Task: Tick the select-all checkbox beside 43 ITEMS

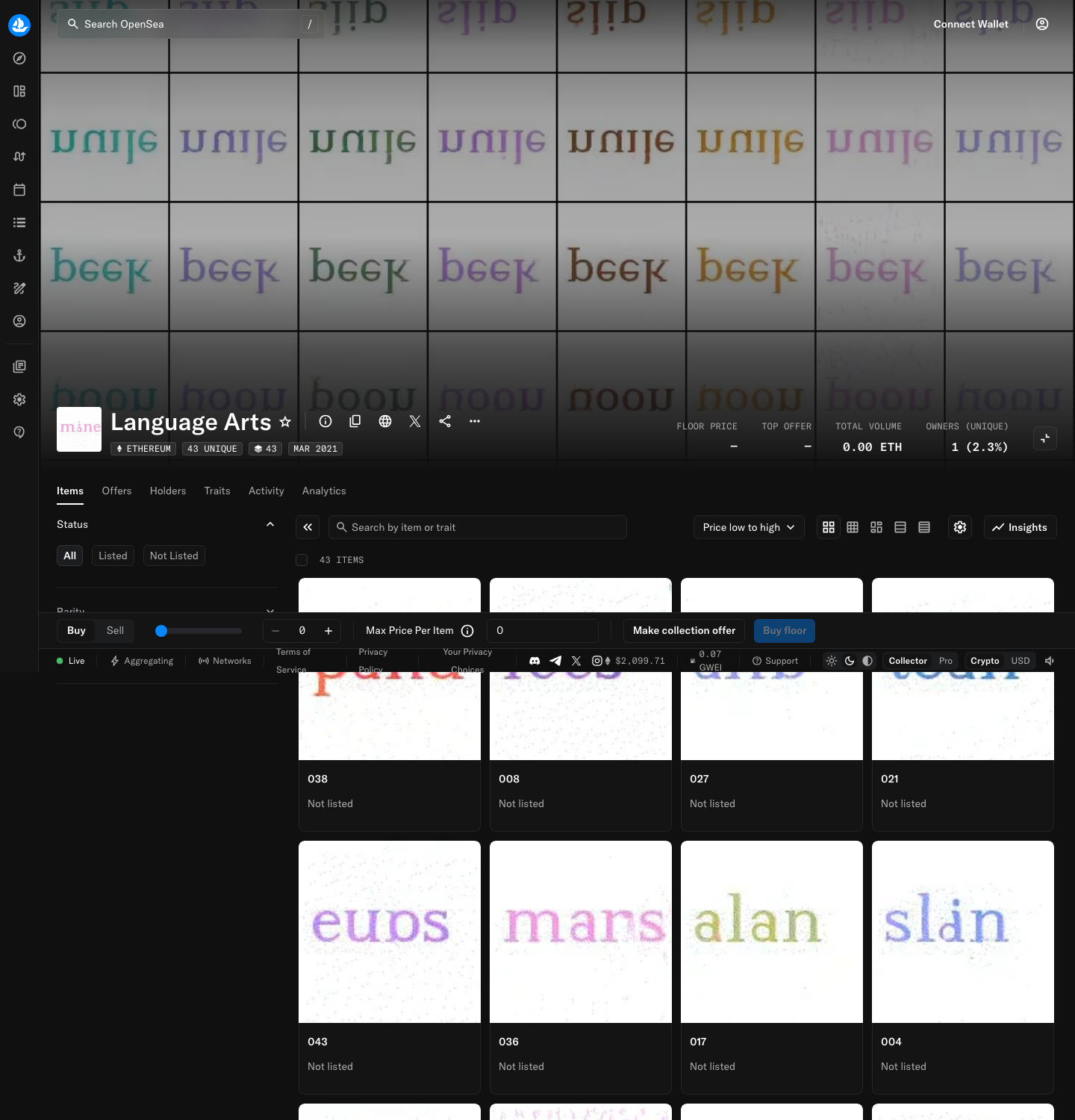Action: tap(302, 560)
